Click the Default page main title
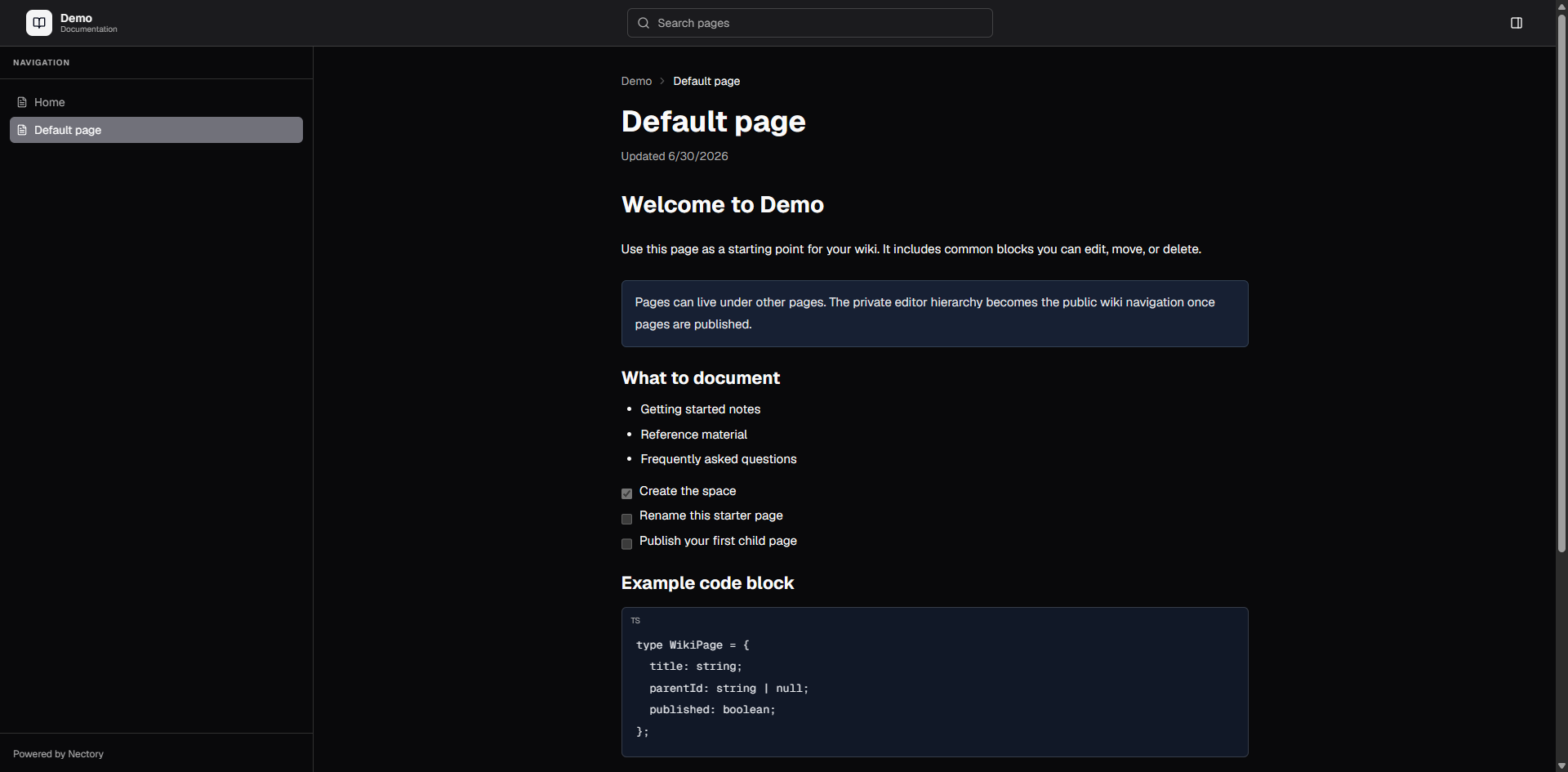 click(713, 122)
